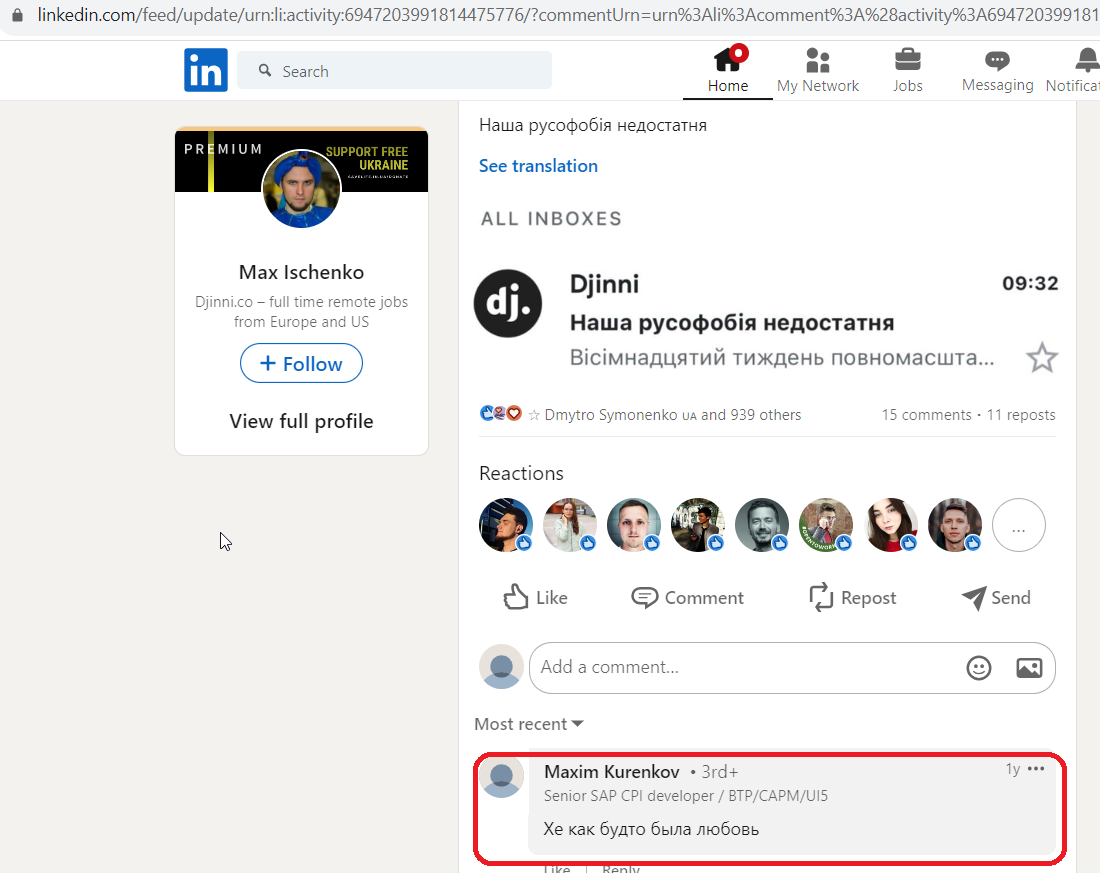The height and width of the screenshot is (873, 1100).
Task: Click the Max Ischenko name link
Action: tap(301, 272)
